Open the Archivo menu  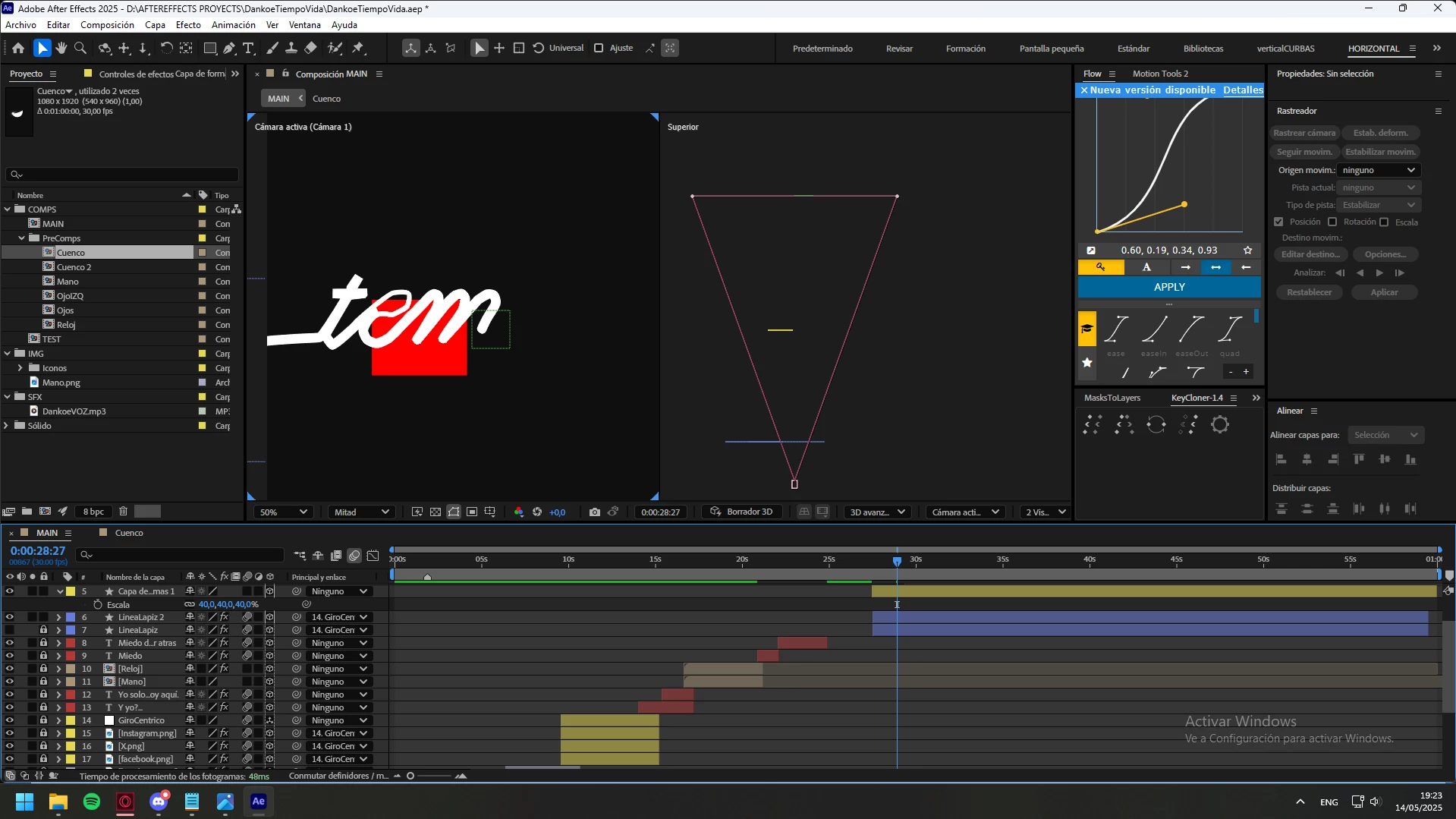click(20, 25)
